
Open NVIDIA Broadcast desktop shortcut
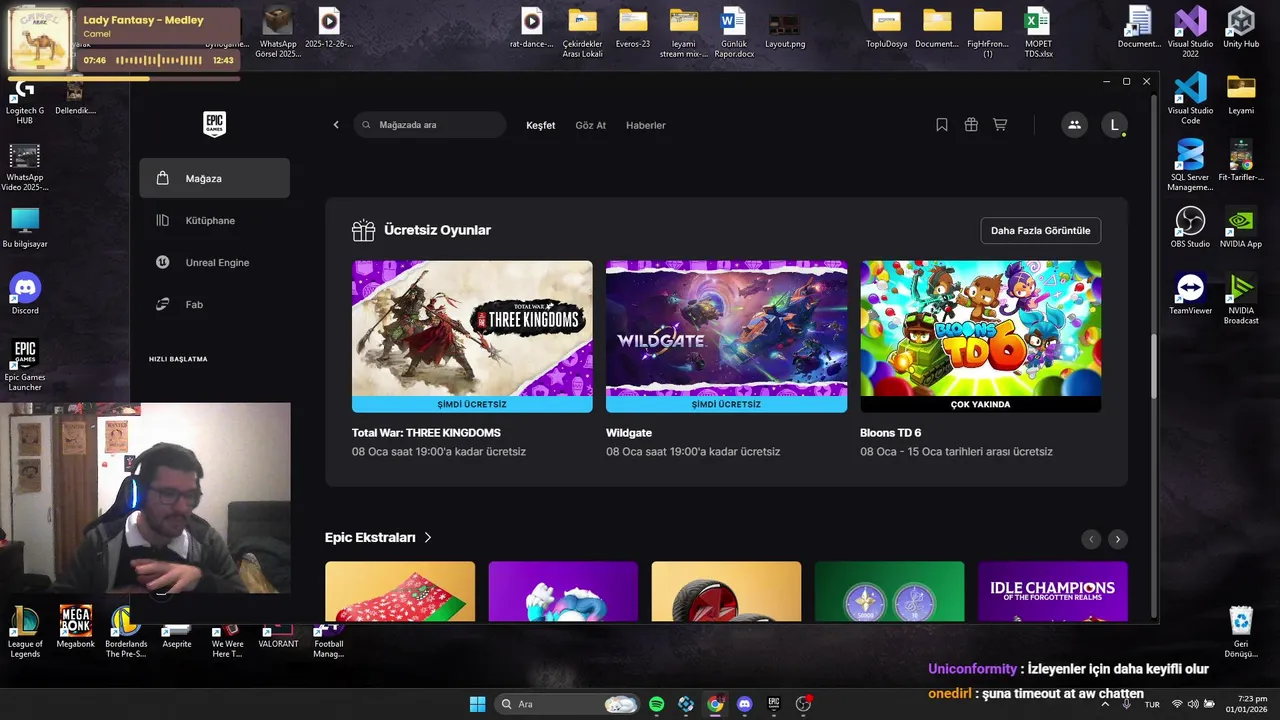click(1241, 299)
